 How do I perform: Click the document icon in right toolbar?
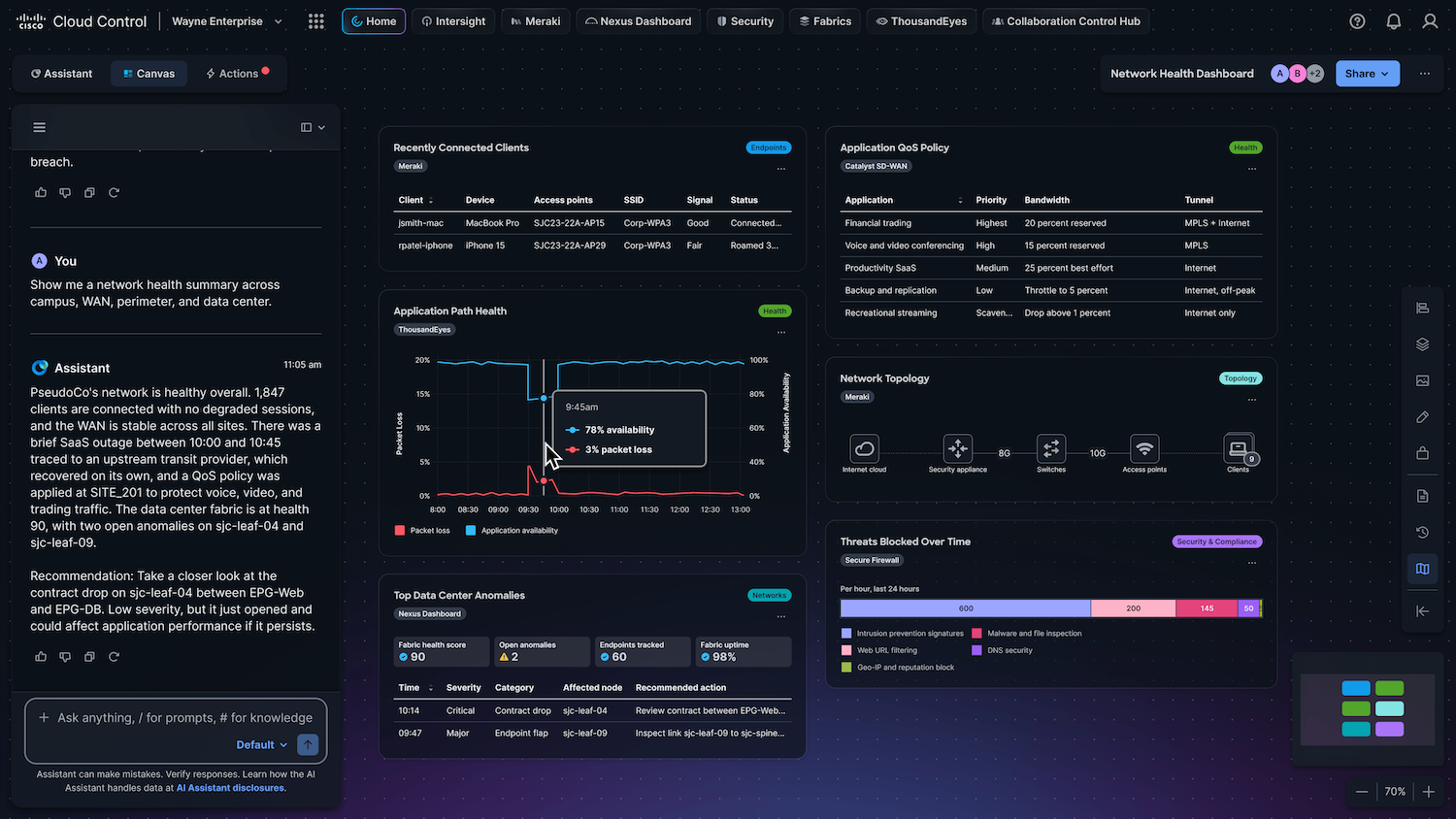point(1422,496)
